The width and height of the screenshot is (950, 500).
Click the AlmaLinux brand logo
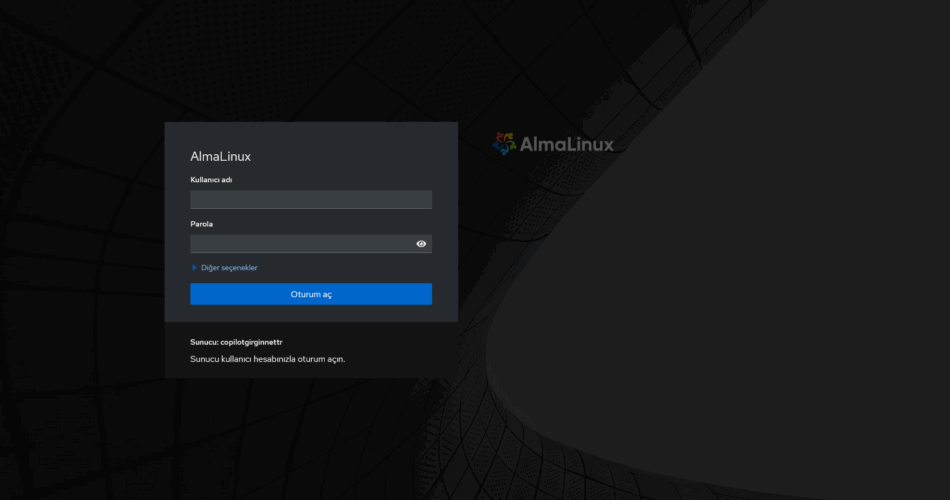click(x=553, y=144)
